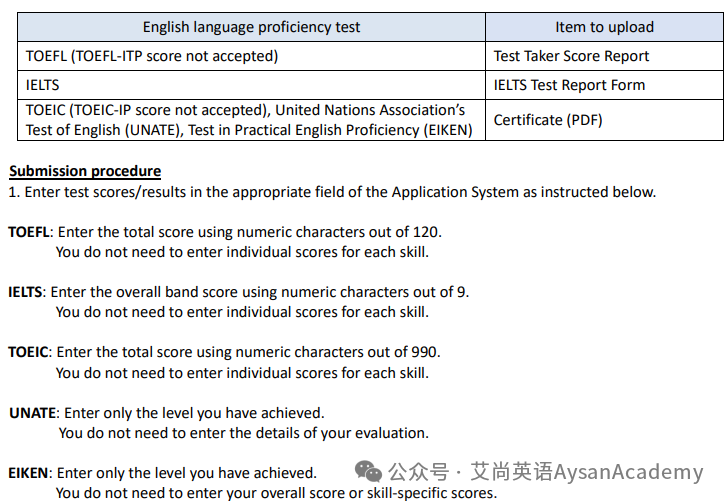Click the 'Certificate (PDF)' cell
Screen dimensions: 726x501
(x=604, y=120)
